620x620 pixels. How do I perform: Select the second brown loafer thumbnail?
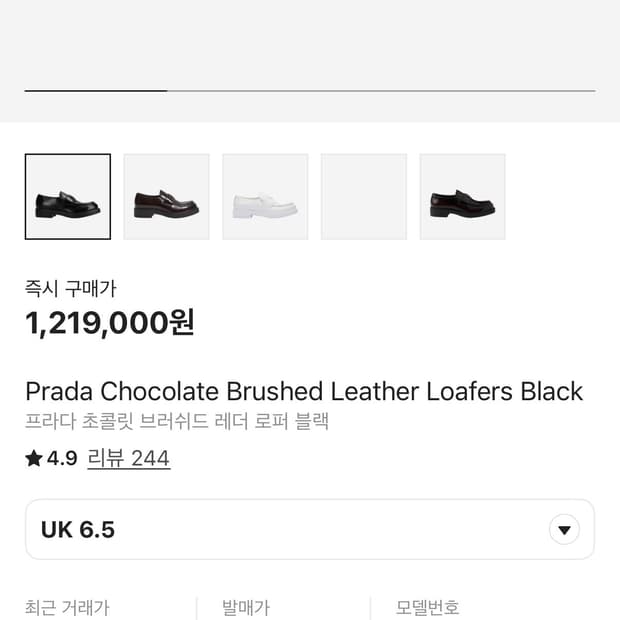(x=166, y=197)
